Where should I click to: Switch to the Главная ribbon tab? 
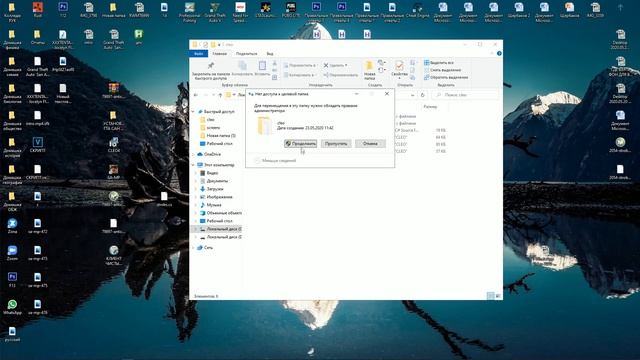pyautogui.click(x=220, y=53)
